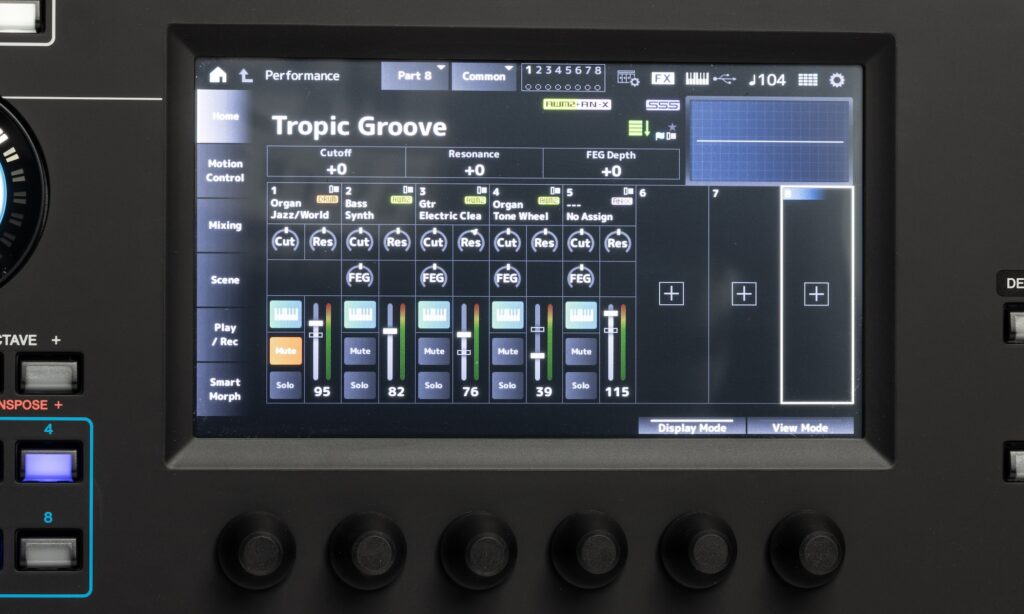Open the Display Mode selector

[x=692, y=427]
